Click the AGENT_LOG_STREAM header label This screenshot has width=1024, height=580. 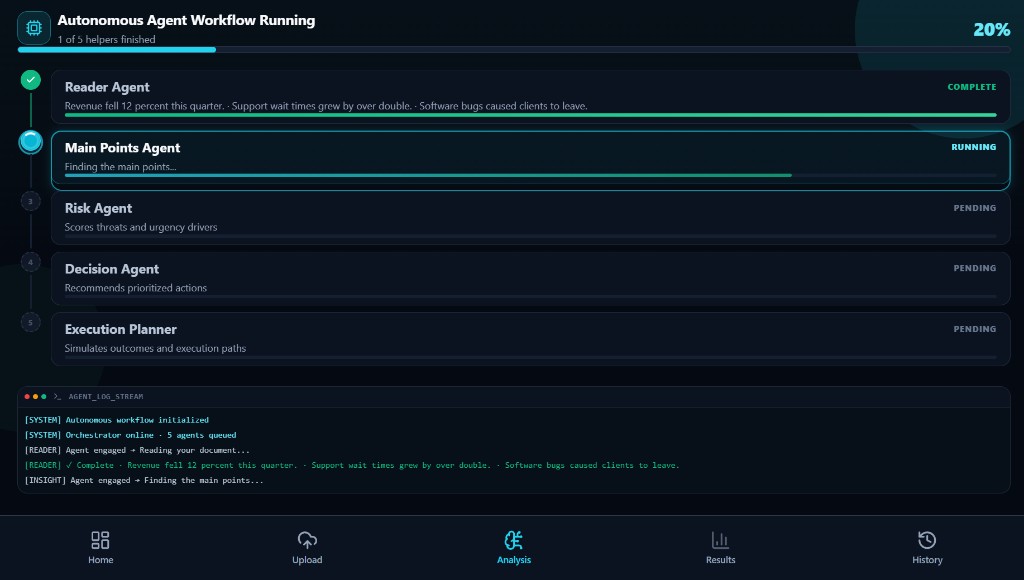point(106,396)
